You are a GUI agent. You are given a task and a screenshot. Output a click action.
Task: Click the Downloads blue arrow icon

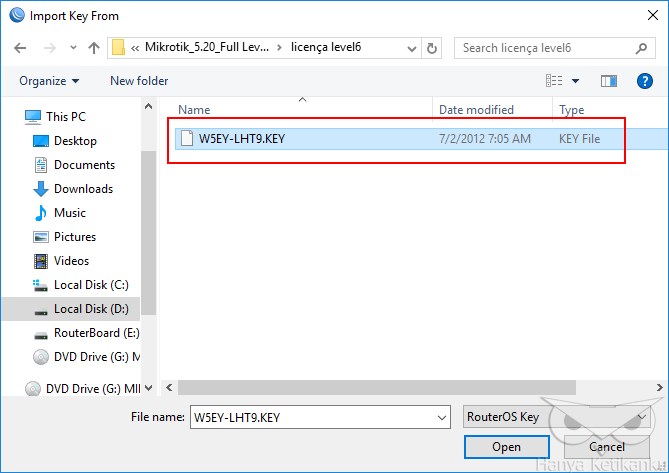click(x=41, y=189)
